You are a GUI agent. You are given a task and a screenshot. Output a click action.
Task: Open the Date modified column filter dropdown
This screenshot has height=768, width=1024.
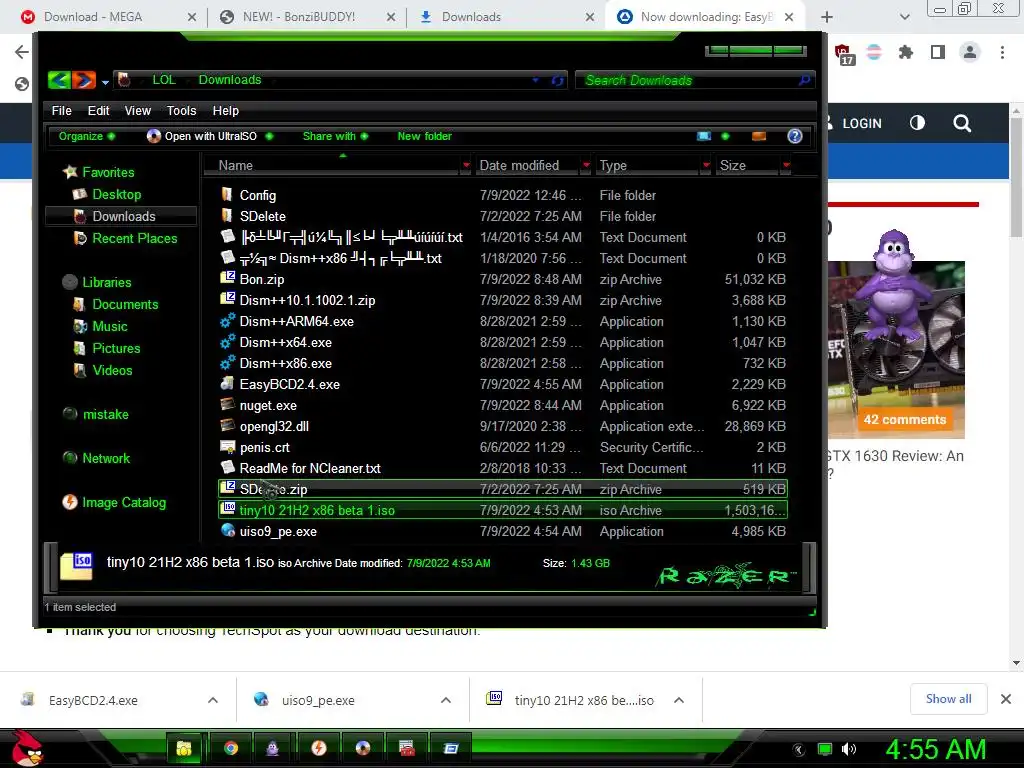click(x=586, y=165)
